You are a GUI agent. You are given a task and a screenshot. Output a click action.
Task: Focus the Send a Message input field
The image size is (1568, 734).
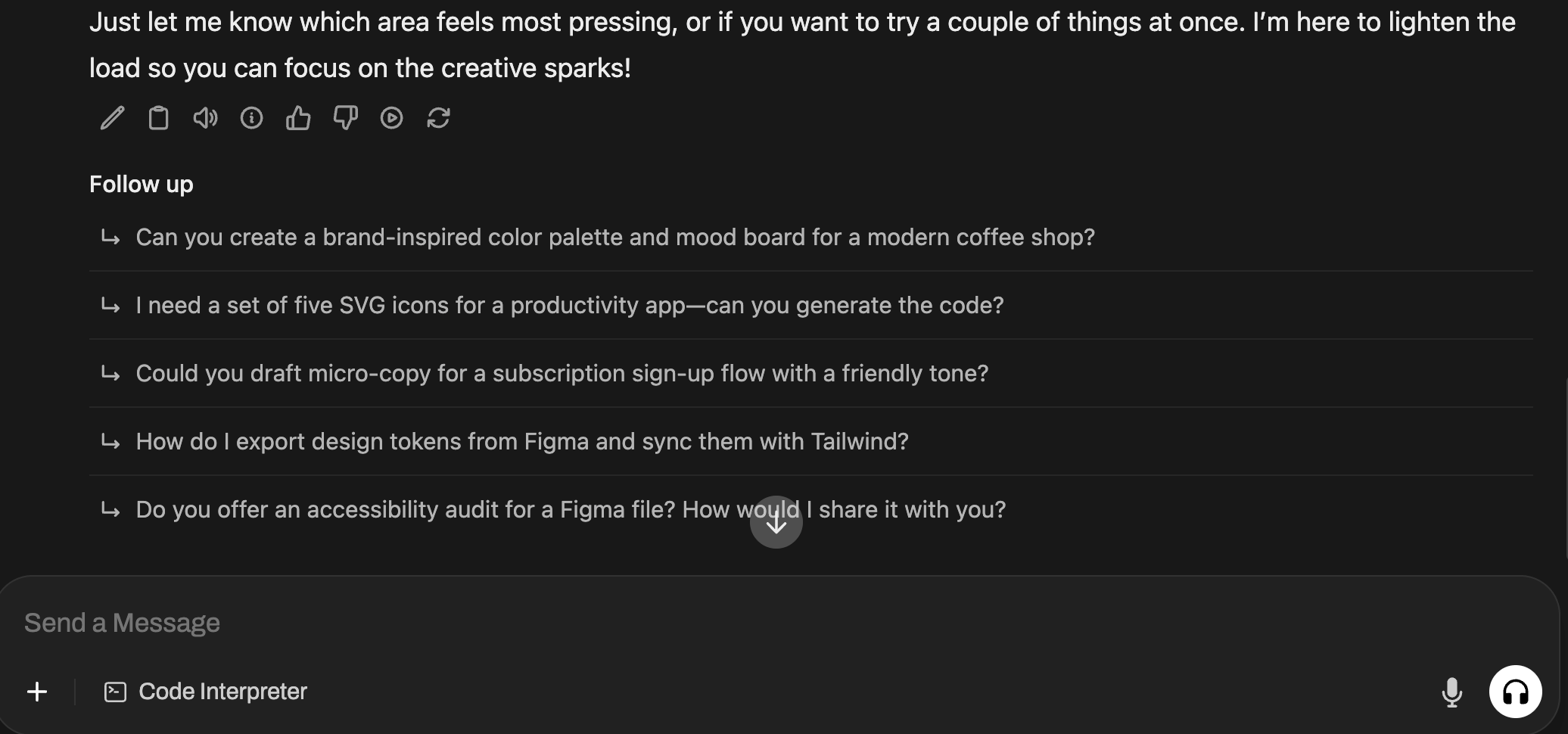pyautogui.click(x=779, y=623)
